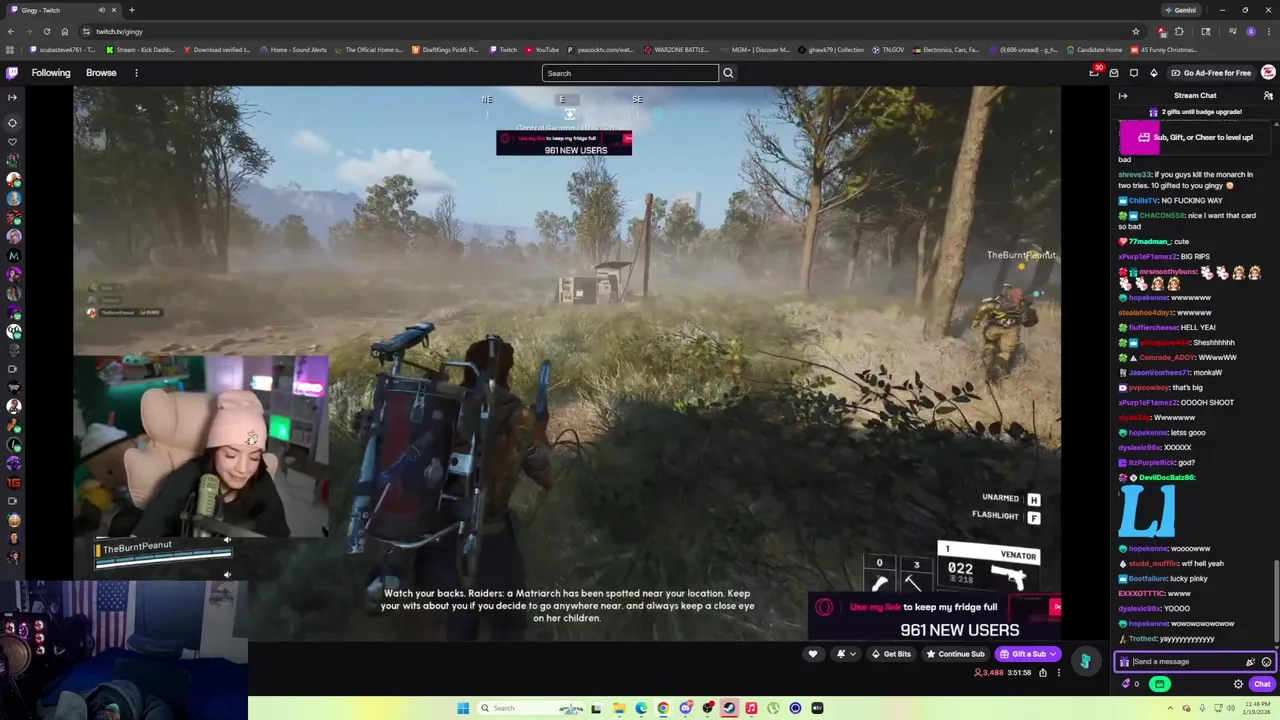Screen dimensions: 1280x720
Task: Open the whispers speech bubble icon
Action: (1134, 73)
